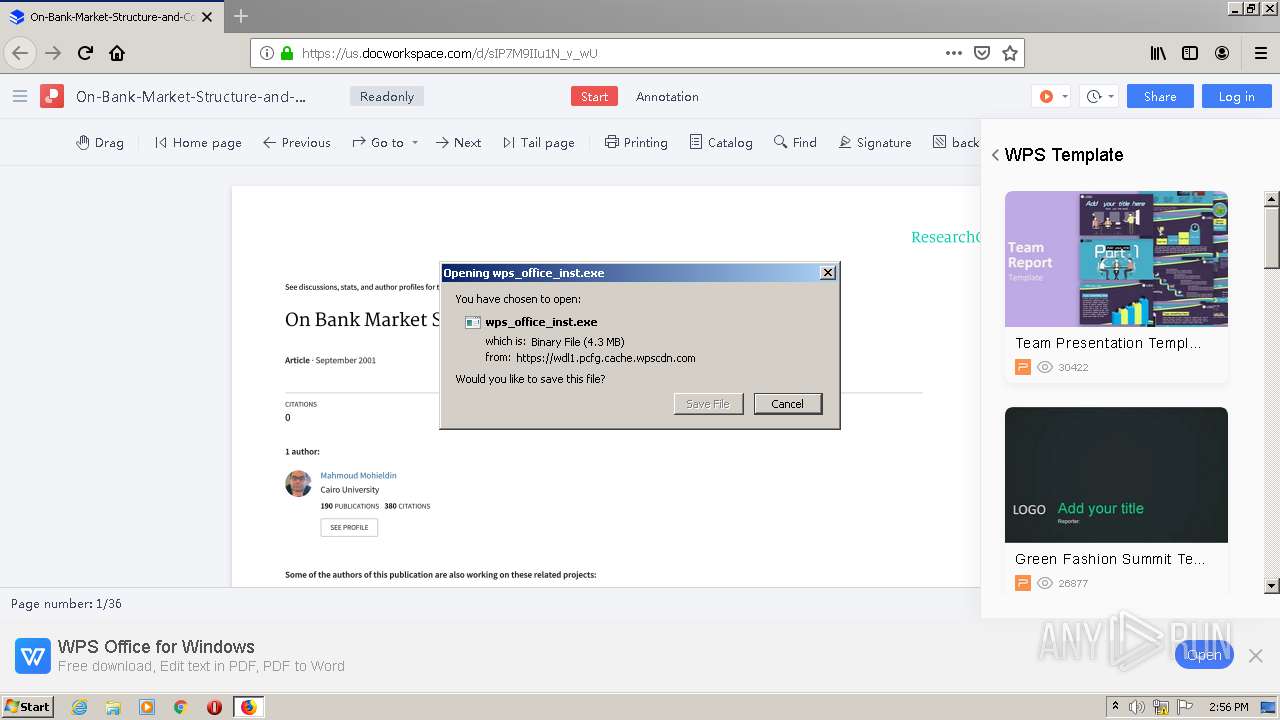This screenshot has height=720, width=1280.
Task: Go forward in Firefox browser
Action: click(x=53, y=53)
